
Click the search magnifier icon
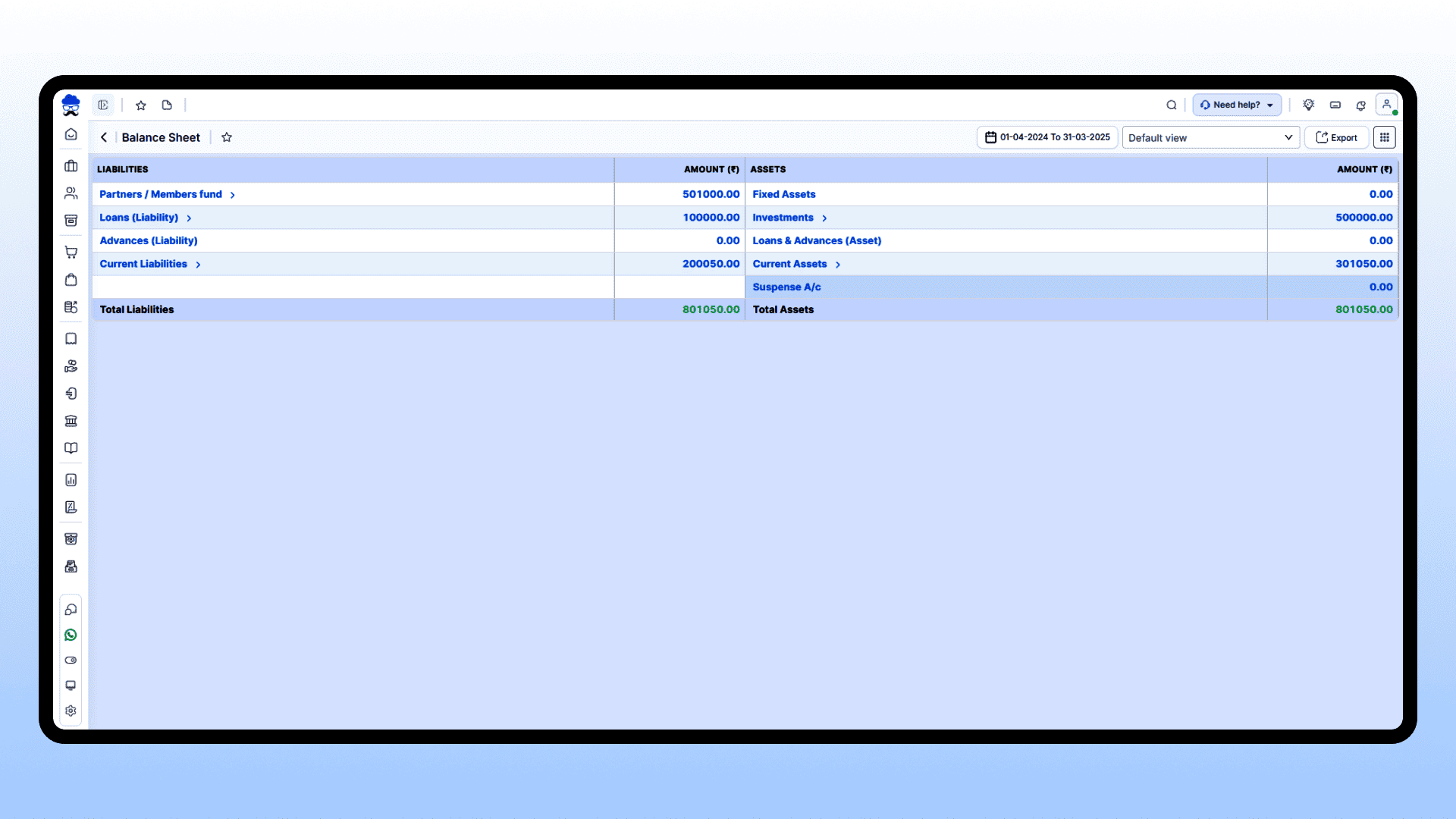(x=1171, y=105)
